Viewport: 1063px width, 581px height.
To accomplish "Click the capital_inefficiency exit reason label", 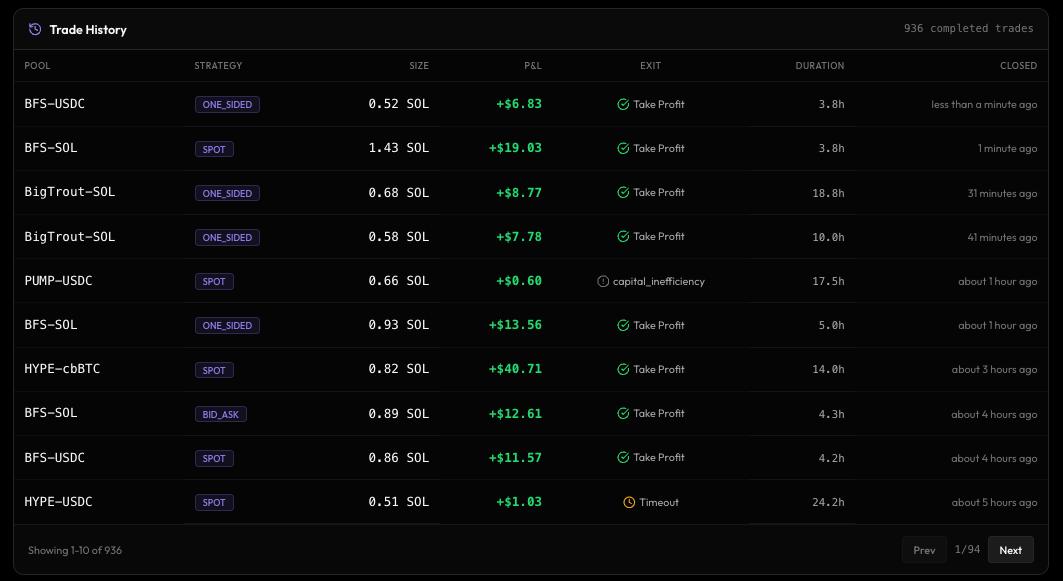I will click(x=659, y=281).
